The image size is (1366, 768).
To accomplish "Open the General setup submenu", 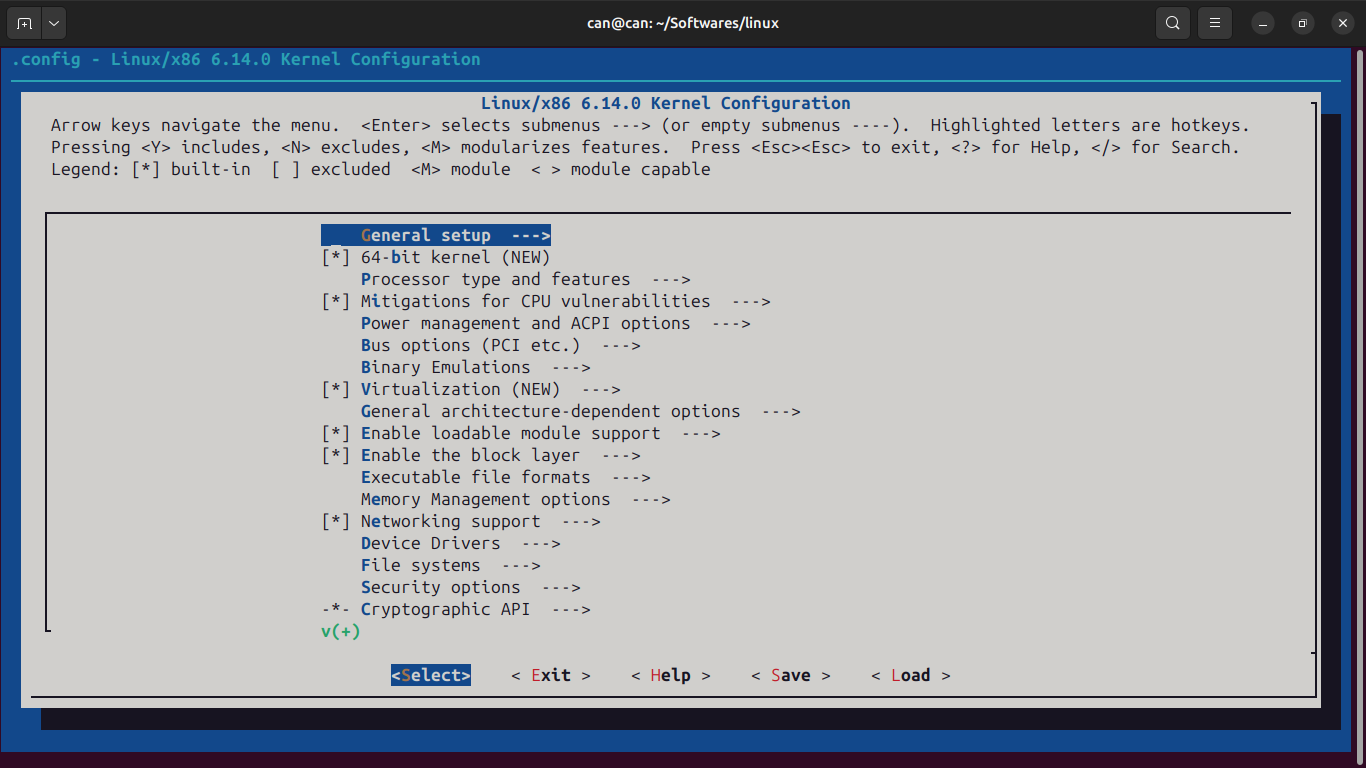I will (x=436, y=235).
